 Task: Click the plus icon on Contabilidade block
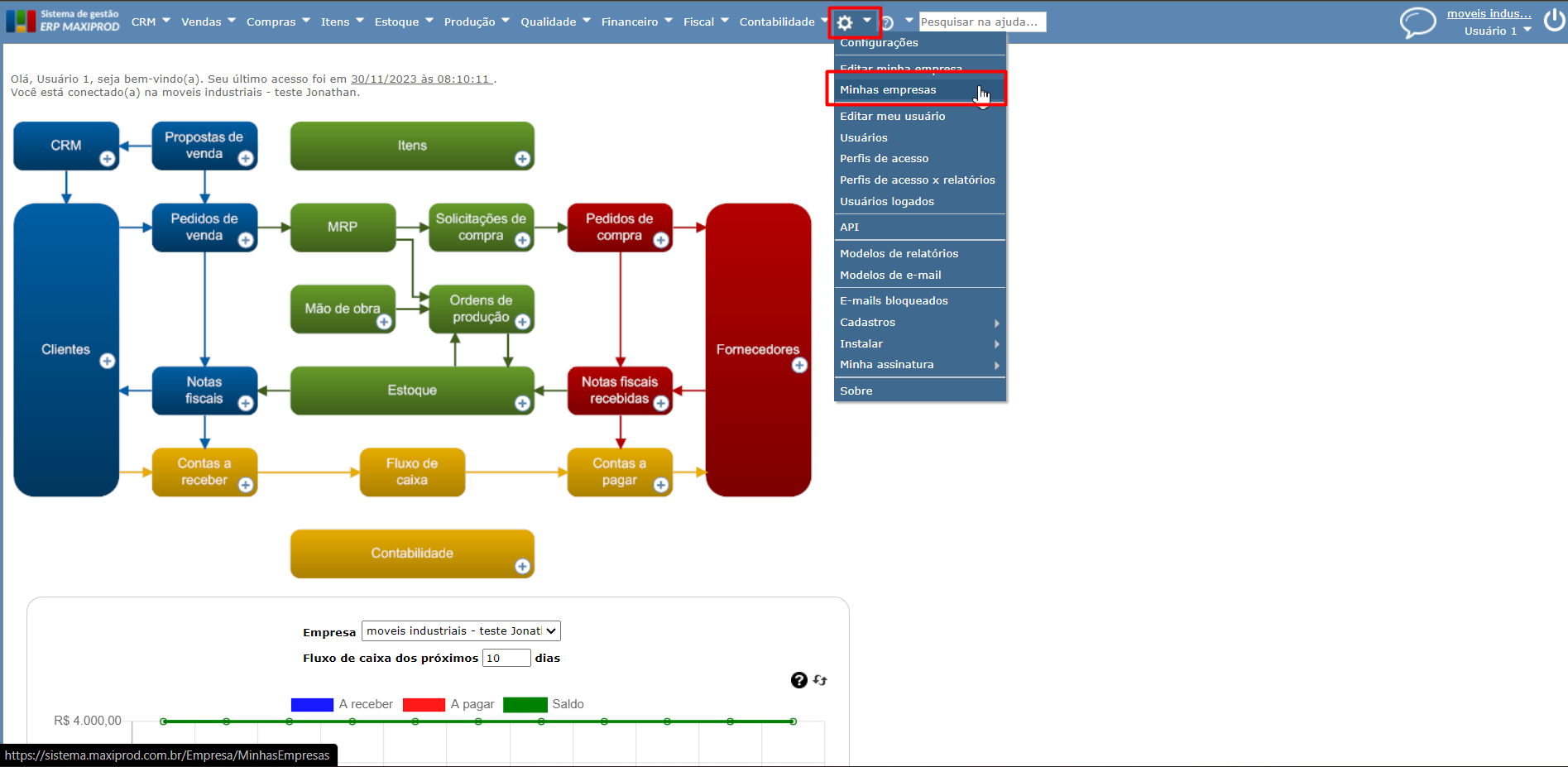tap(522, 566)
